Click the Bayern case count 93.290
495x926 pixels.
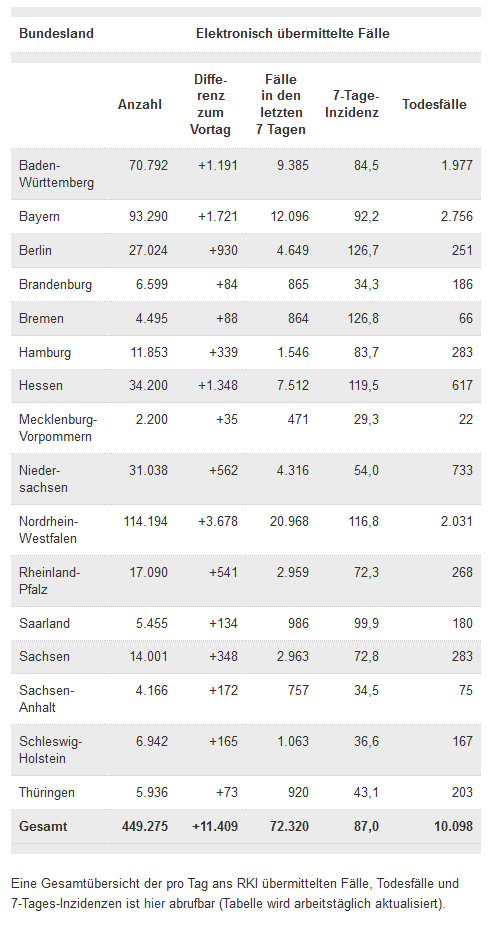(148, 217)
